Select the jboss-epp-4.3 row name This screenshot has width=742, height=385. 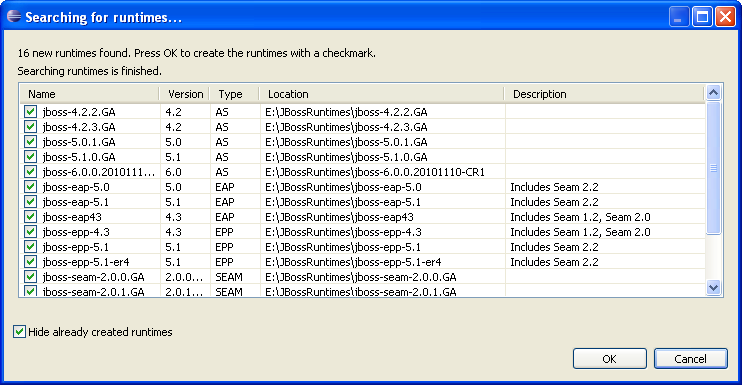[76, 232]
